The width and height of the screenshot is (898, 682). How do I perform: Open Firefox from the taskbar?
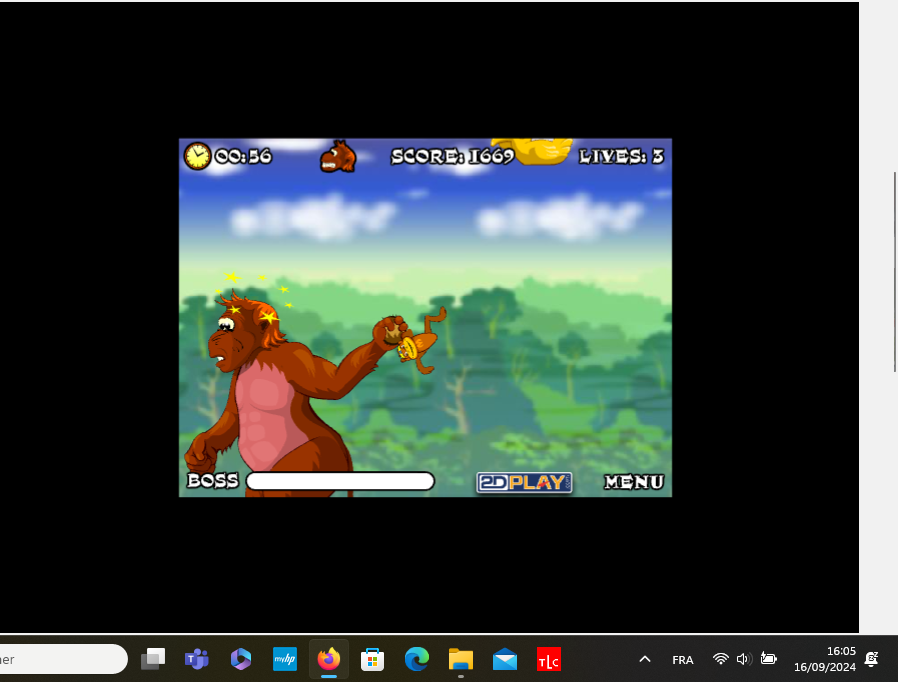(x=328, y=659)
